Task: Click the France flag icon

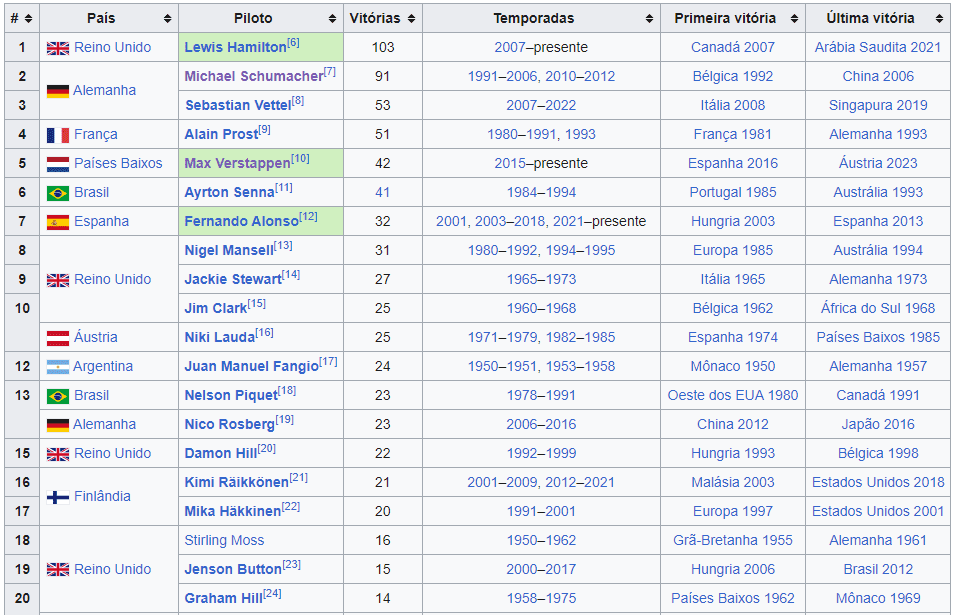Action: [x=57, y=135]
